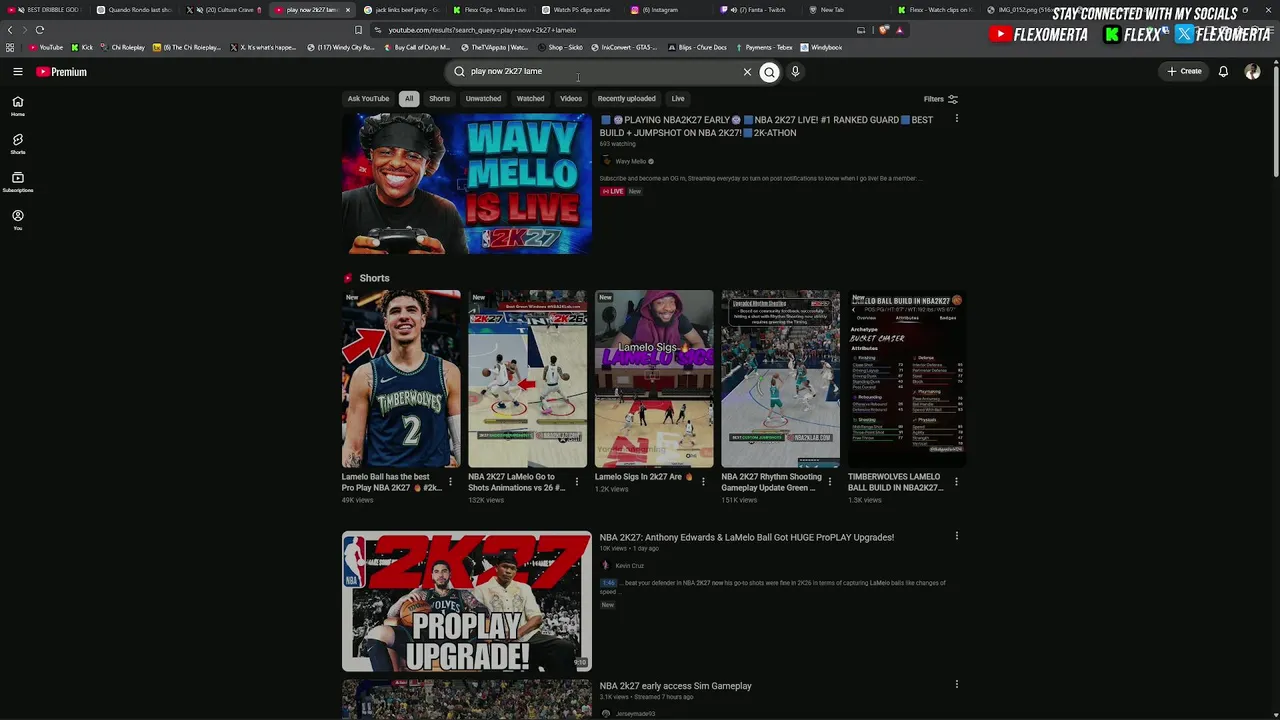This screenshot has height=720, width=1280.
Task: Clear the YouTube search box text
Action: (x=747, y=72)
